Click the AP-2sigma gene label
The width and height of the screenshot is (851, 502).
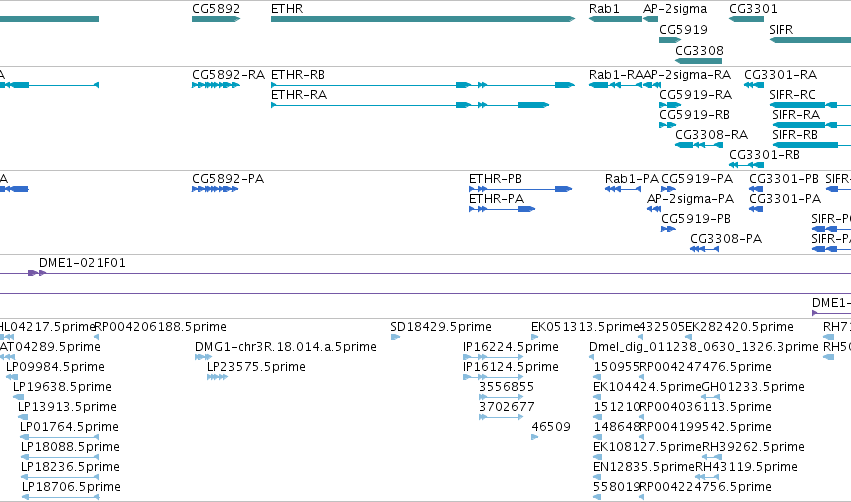tap(675, 9)
